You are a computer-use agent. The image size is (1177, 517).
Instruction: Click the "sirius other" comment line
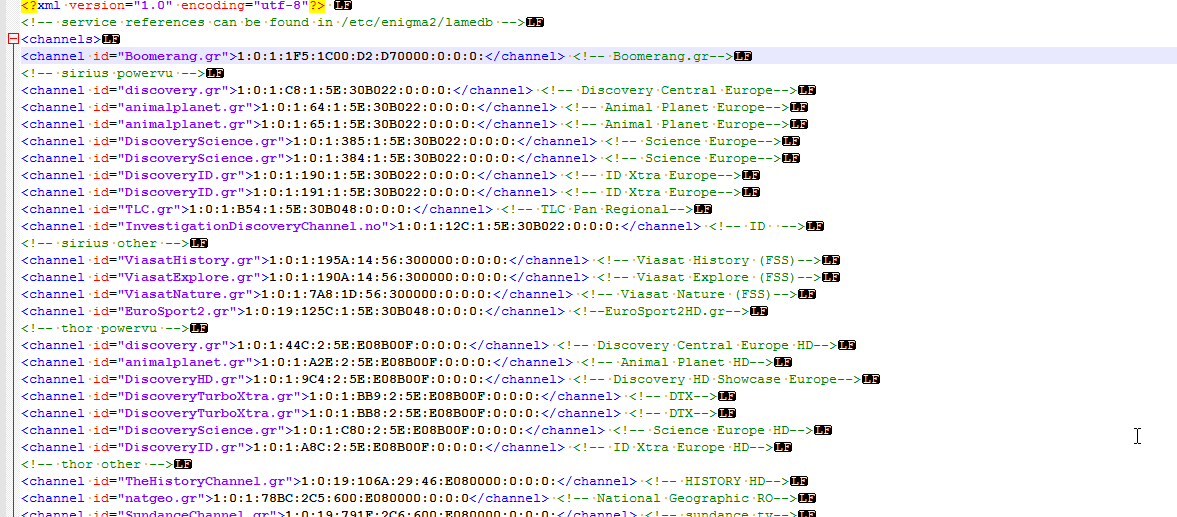(x=105, y=243)
